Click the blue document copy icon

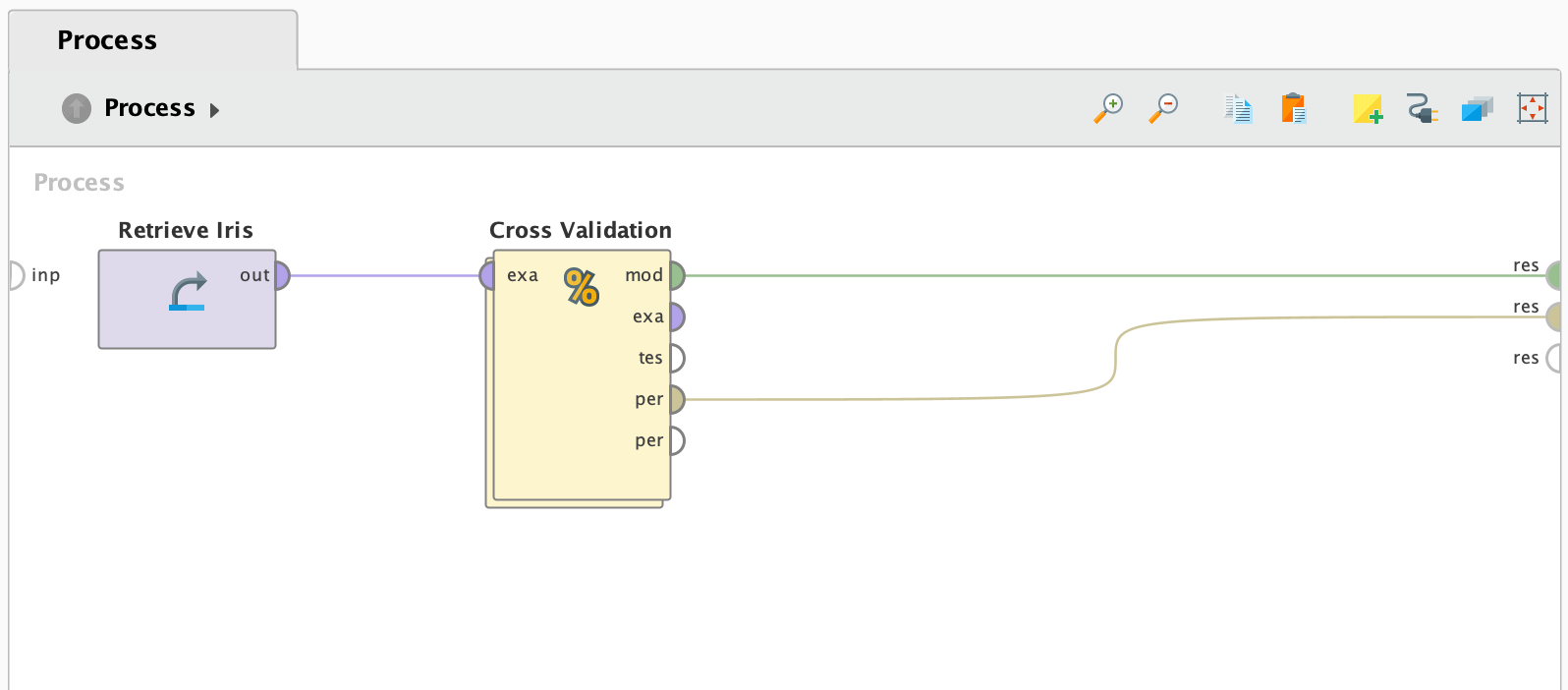point(1238,108)
